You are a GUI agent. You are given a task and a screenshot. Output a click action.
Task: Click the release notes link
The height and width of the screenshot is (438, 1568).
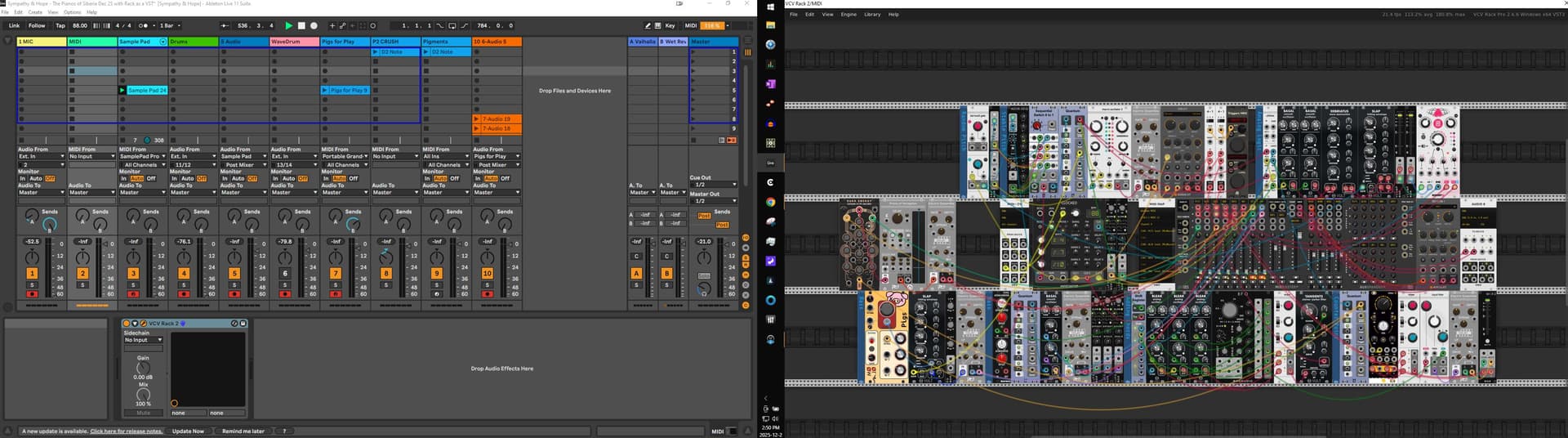126,431
